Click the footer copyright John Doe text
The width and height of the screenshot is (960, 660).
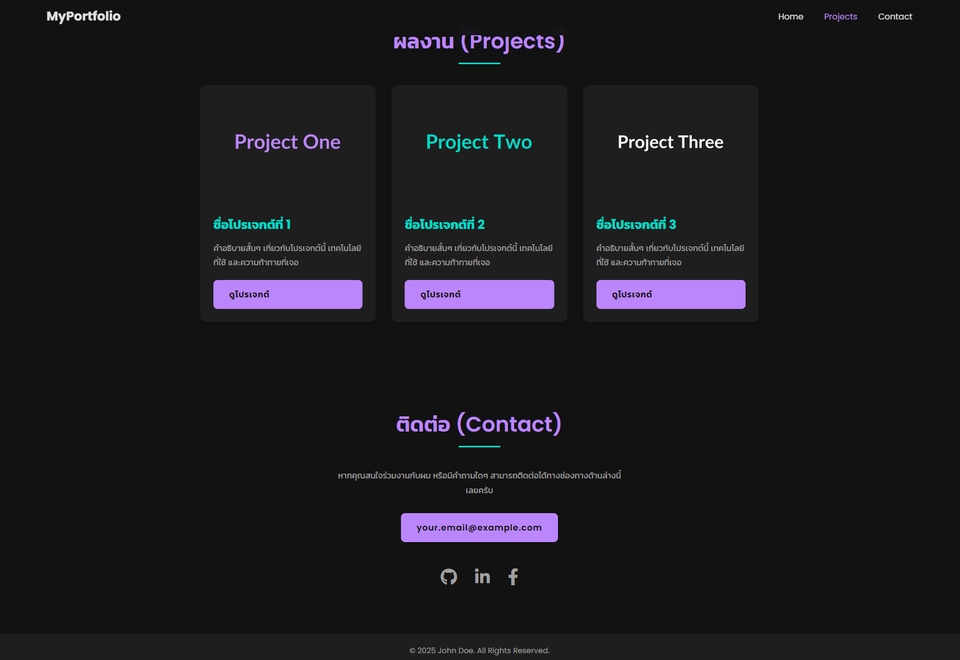coord(479,650)
